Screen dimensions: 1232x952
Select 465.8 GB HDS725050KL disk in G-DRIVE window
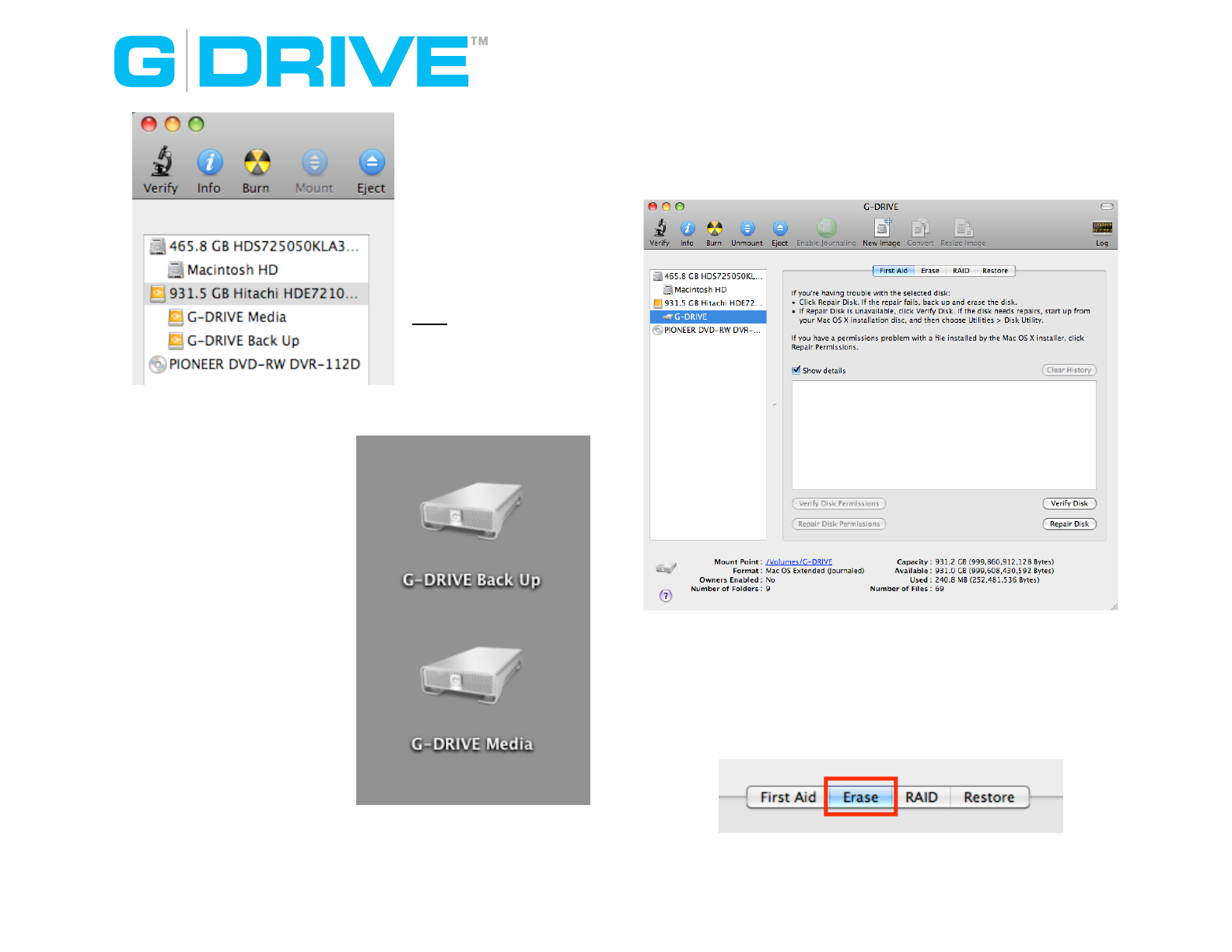709,276
